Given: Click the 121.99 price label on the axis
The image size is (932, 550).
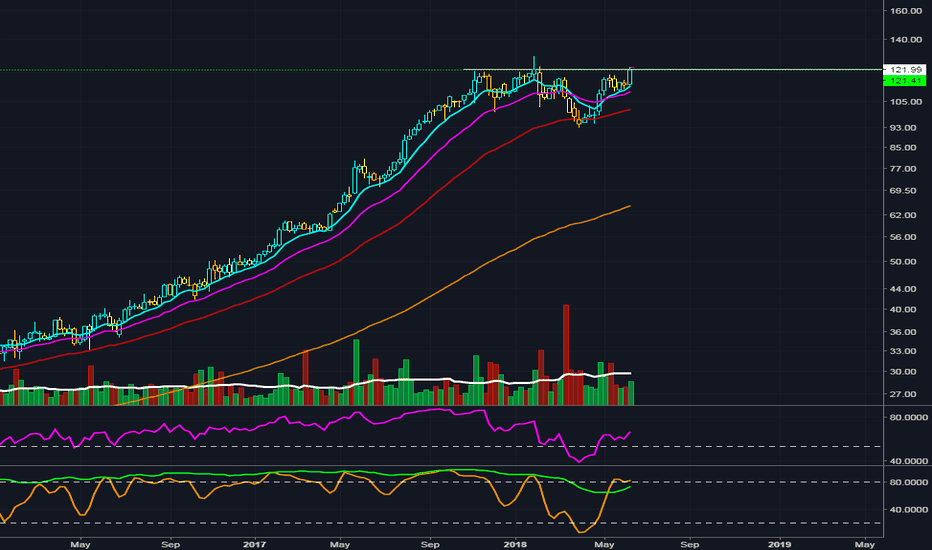Looking at the screenshot, I should (x=905, y=70).
